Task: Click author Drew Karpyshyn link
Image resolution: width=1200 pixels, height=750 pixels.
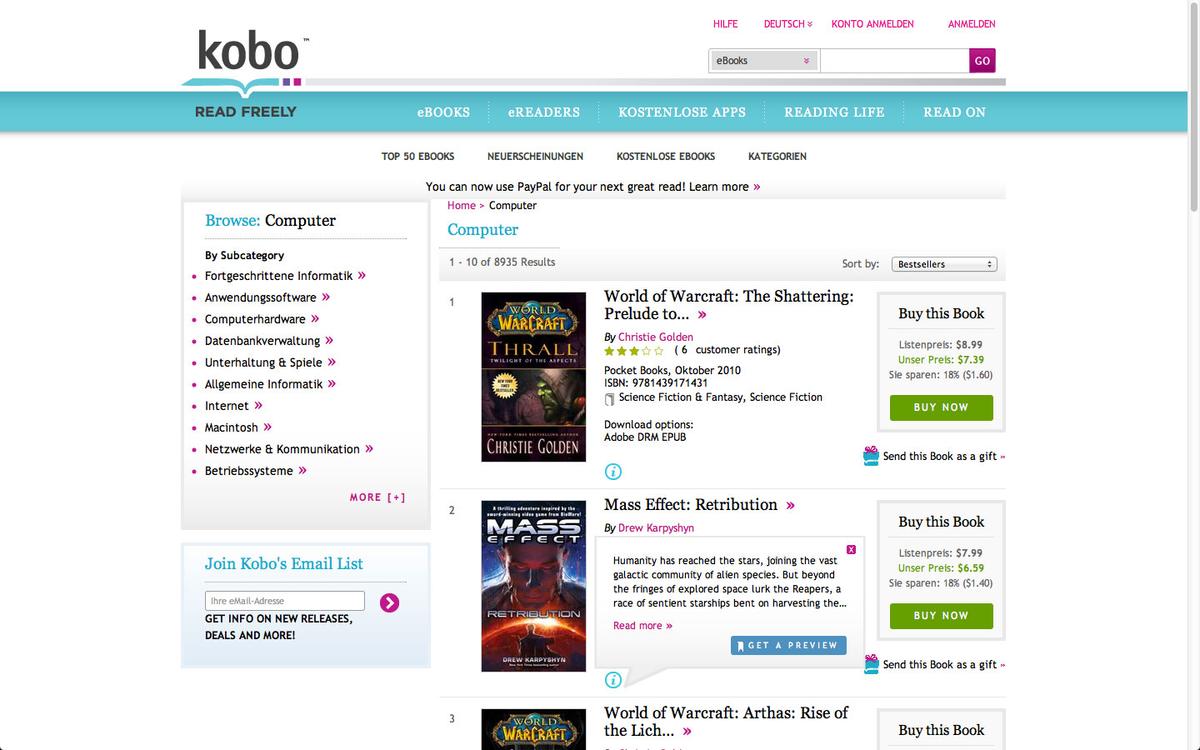Action: tap(656, 528)
